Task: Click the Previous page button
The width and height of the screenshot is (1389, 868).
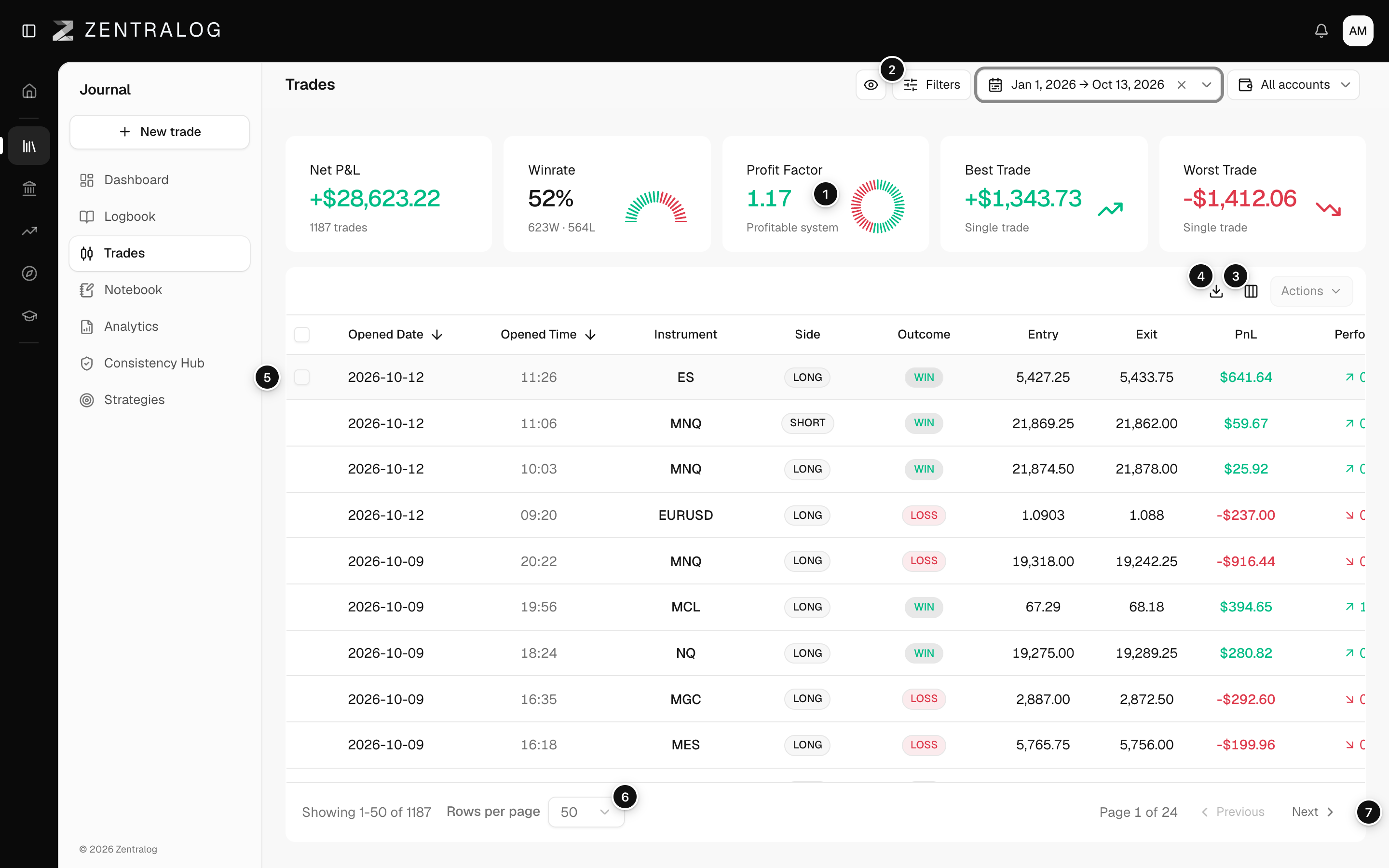Action: tap(1233, 812)
